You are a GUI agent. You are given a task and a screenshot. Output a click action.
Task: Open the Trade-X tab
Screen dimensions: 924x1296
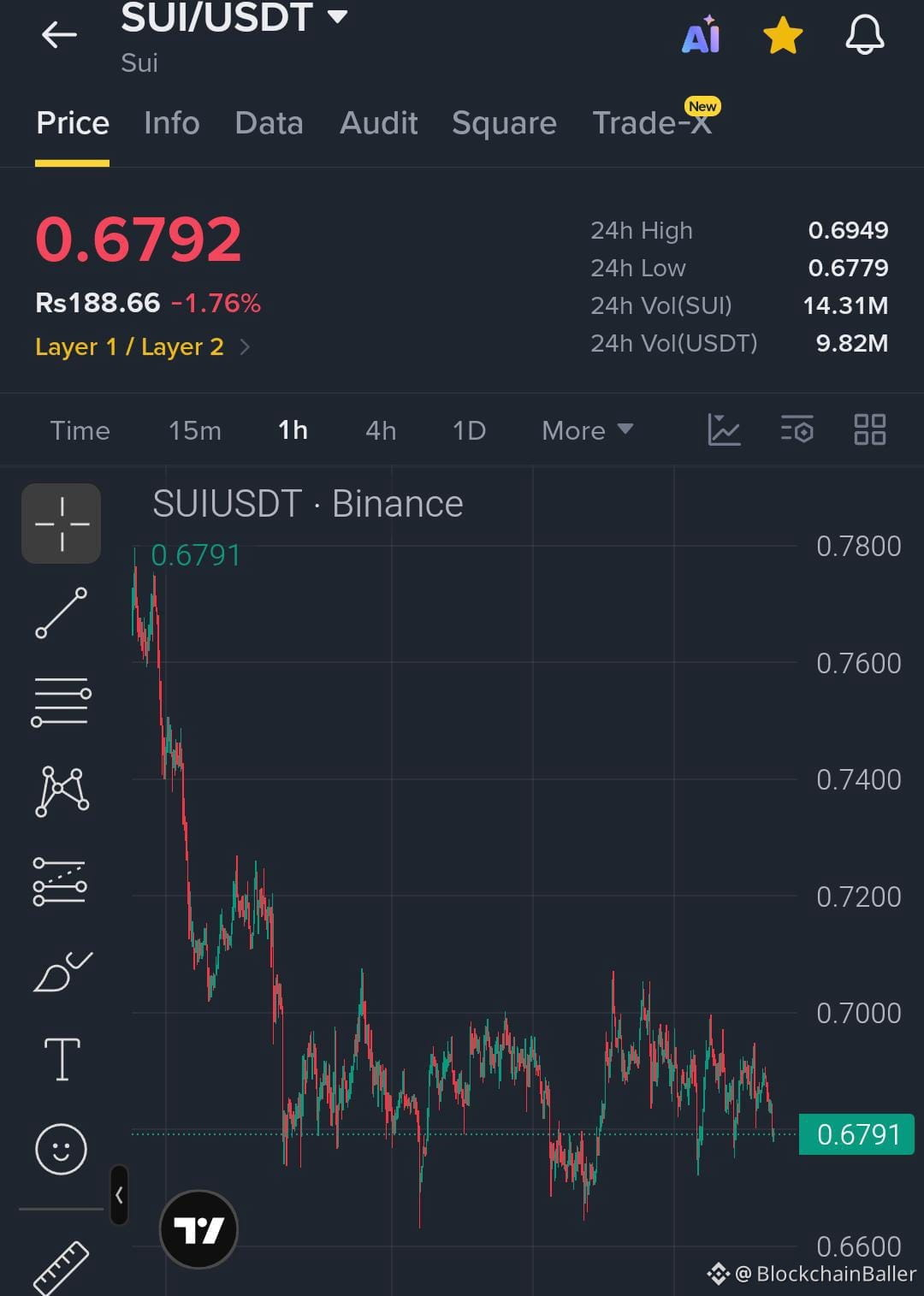pos(652,123)
